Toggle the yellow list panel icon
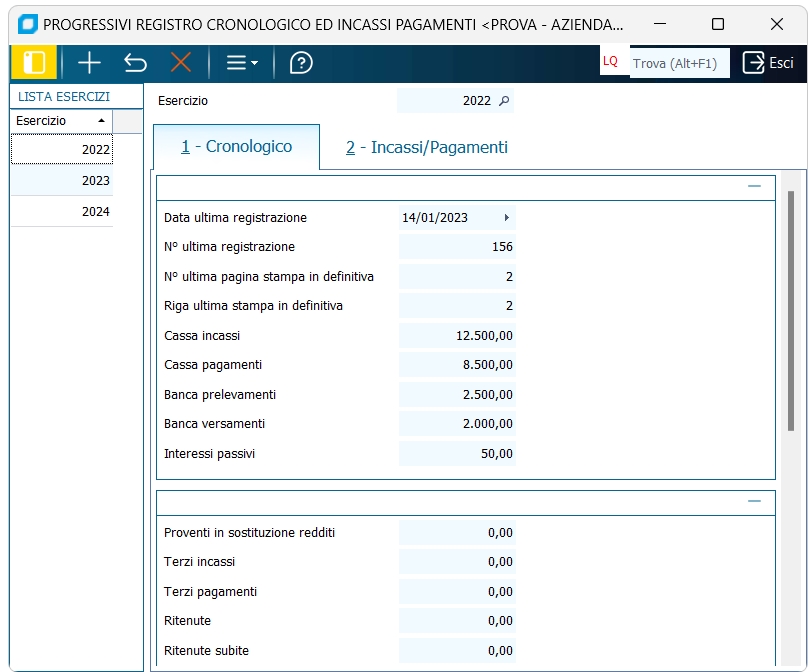Image resolution: width=810 pixels, height=672 pixels. (x=34, y=63)
